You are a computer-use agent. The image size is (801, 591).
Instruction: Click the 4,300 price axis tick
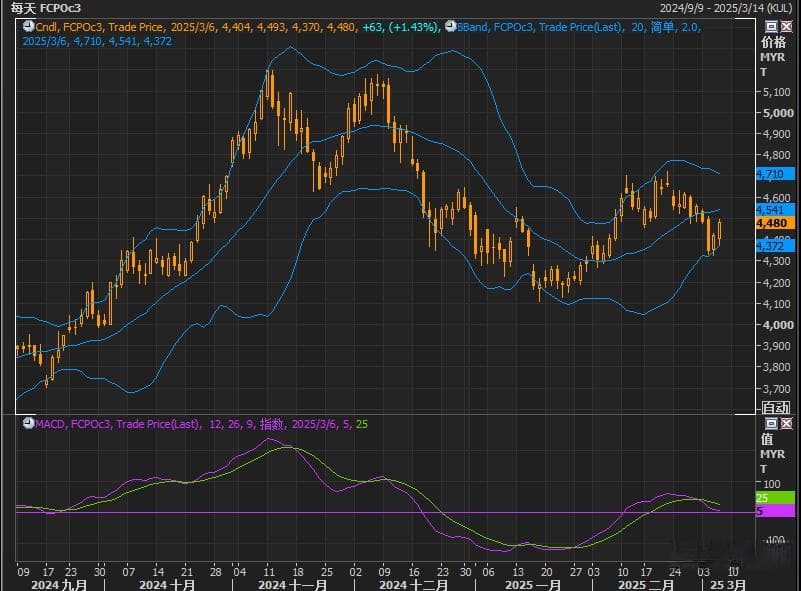pos(776,261)
